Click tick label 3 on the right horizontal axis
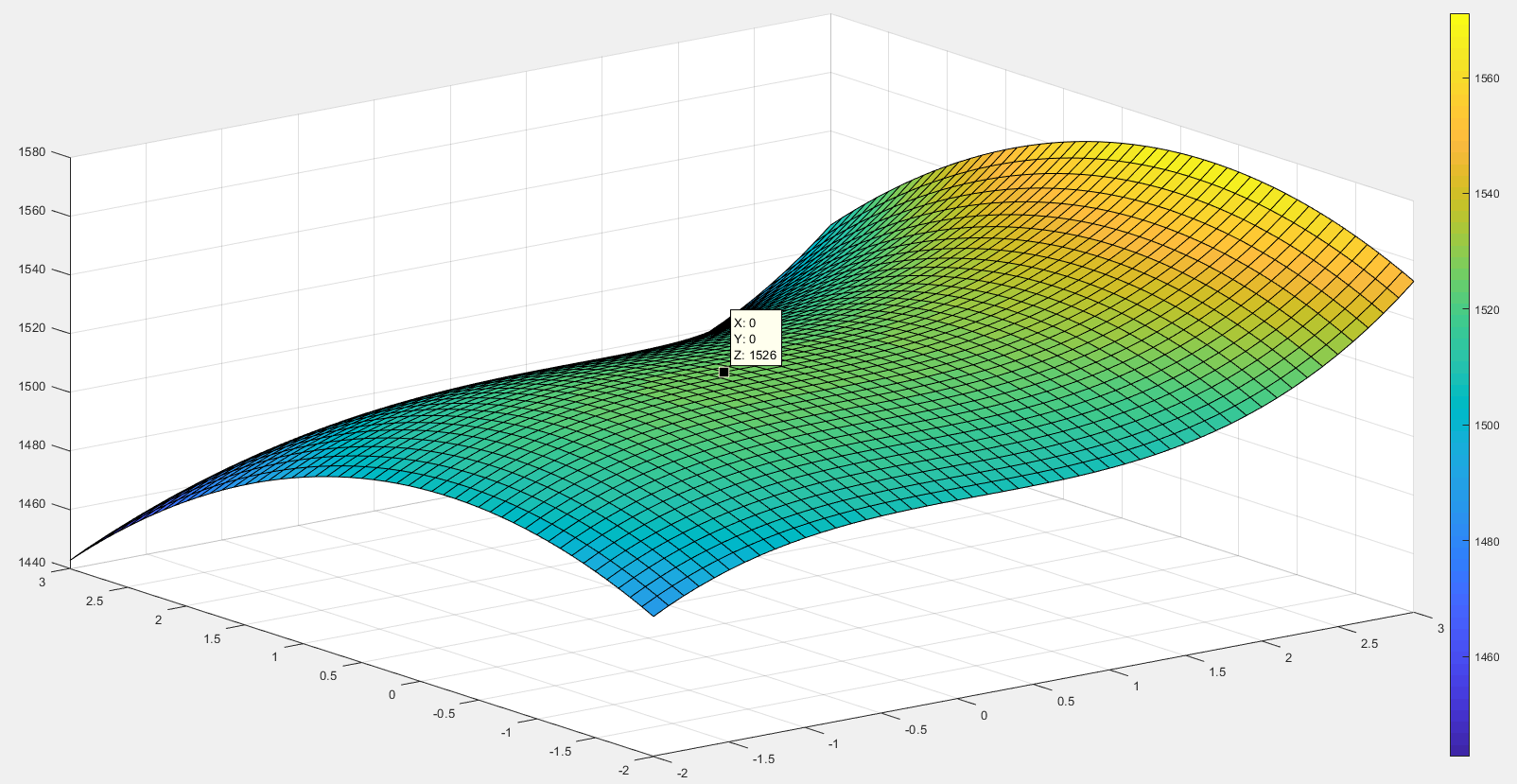 [1440, 629]
